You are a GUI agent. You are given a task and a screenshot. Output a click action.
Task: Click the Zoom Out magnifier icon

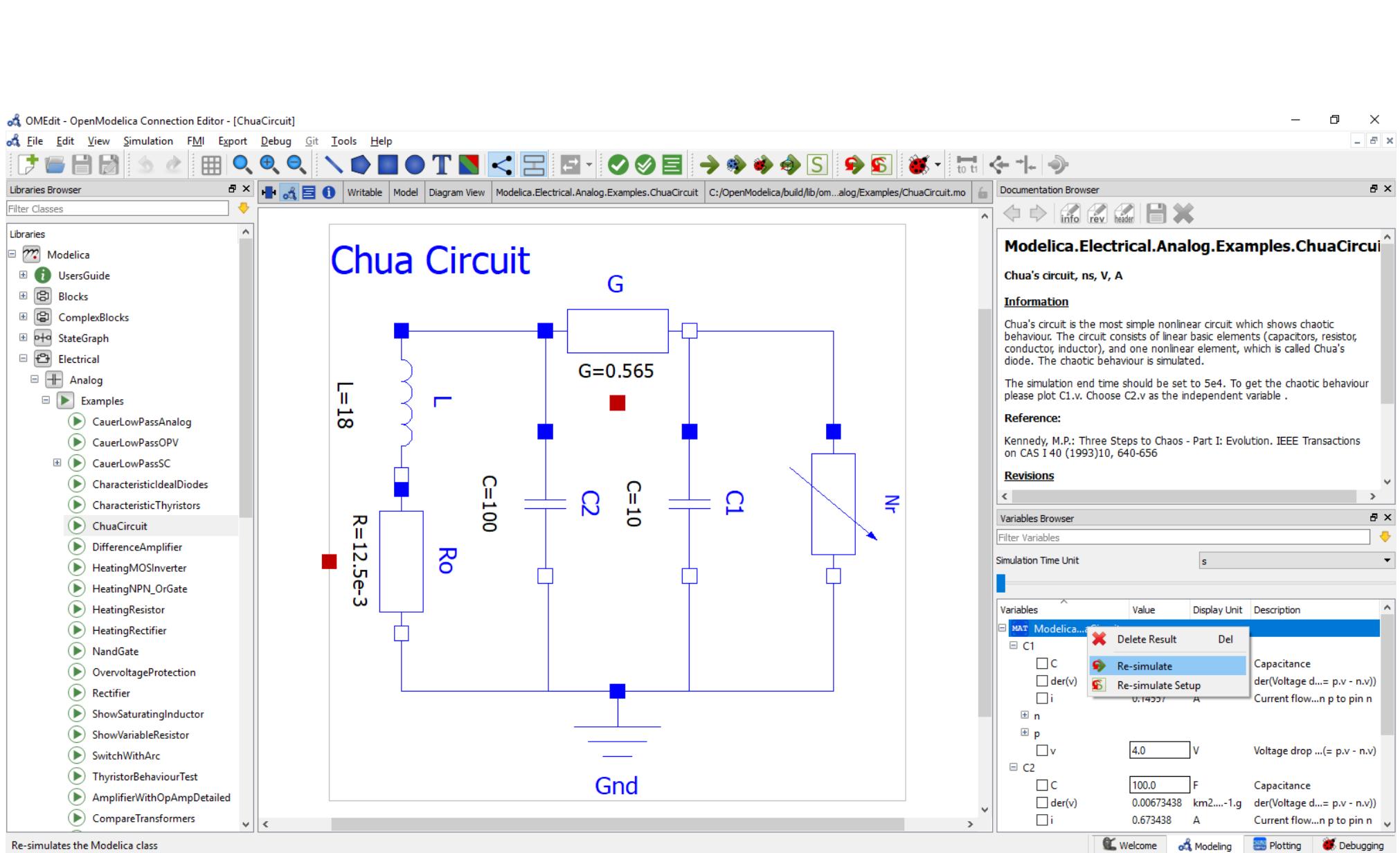(x=296, y=165)
